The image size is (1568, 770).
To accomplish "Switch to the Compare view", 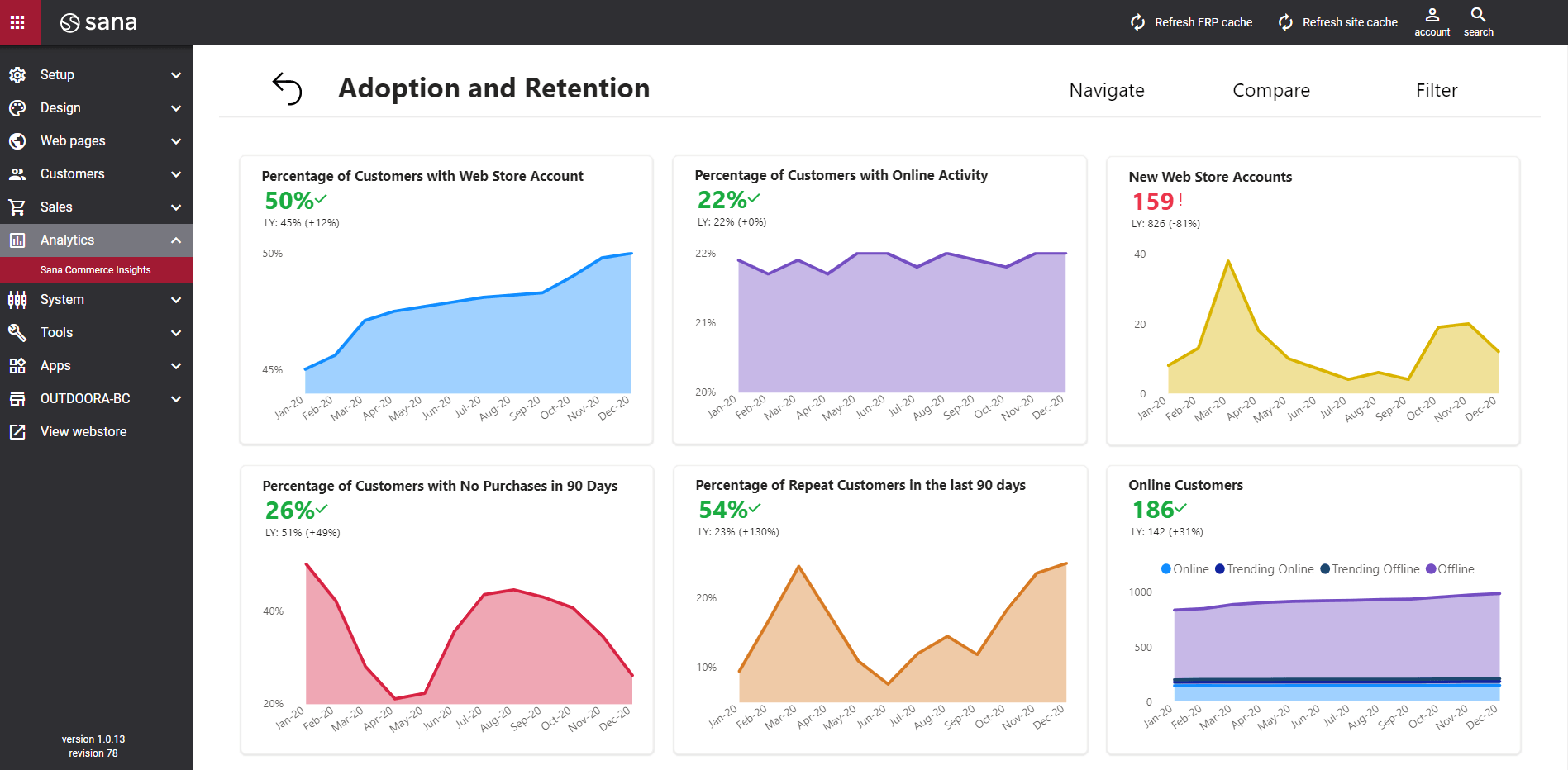I will click(1271, 90).
